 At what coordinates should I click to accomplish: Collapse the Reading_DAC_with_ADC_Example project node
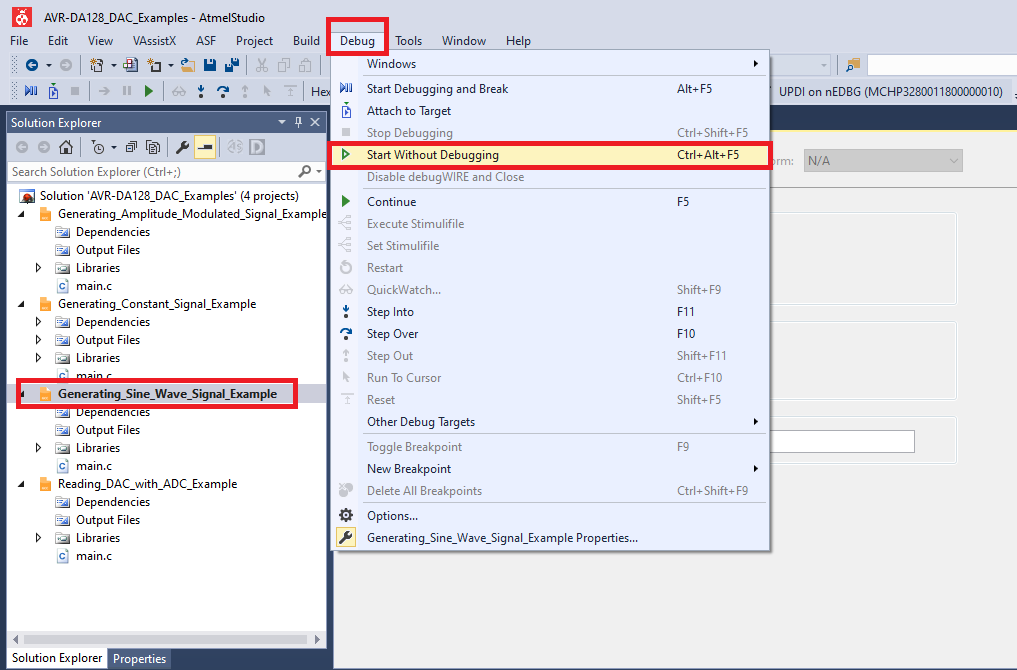click(x=21, y=484)
